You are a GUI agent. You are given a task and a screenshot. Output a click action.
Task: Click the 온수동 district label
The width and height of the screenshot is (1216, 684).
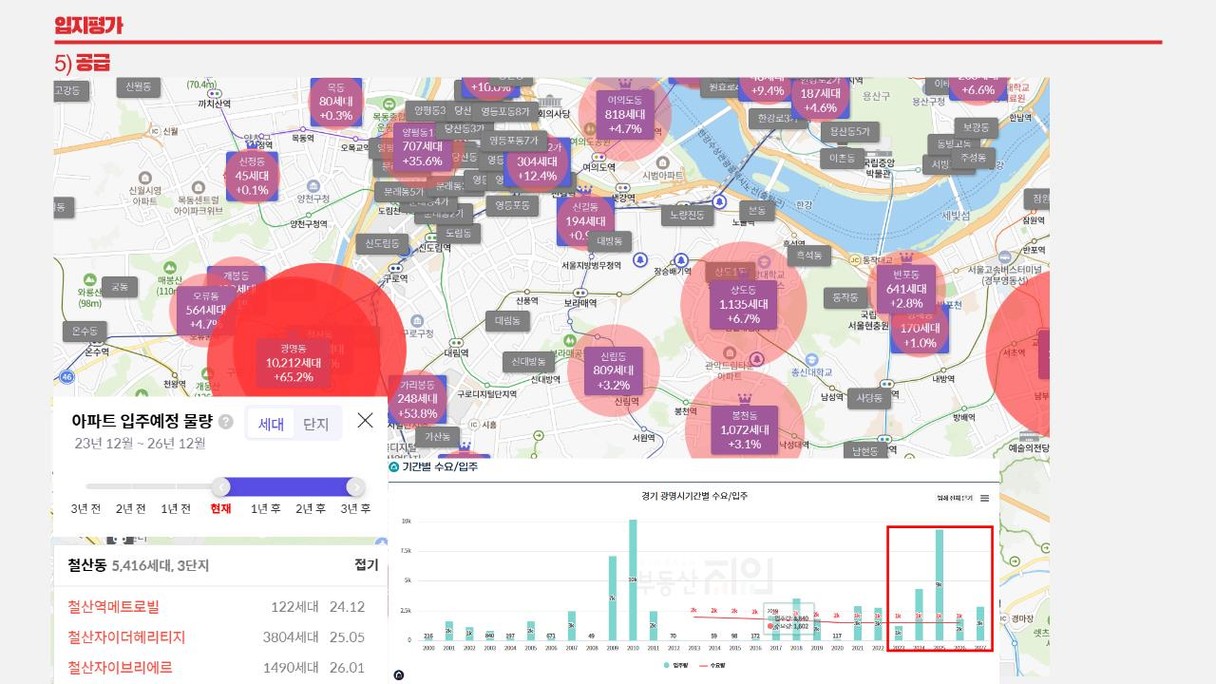click(84, 331)
